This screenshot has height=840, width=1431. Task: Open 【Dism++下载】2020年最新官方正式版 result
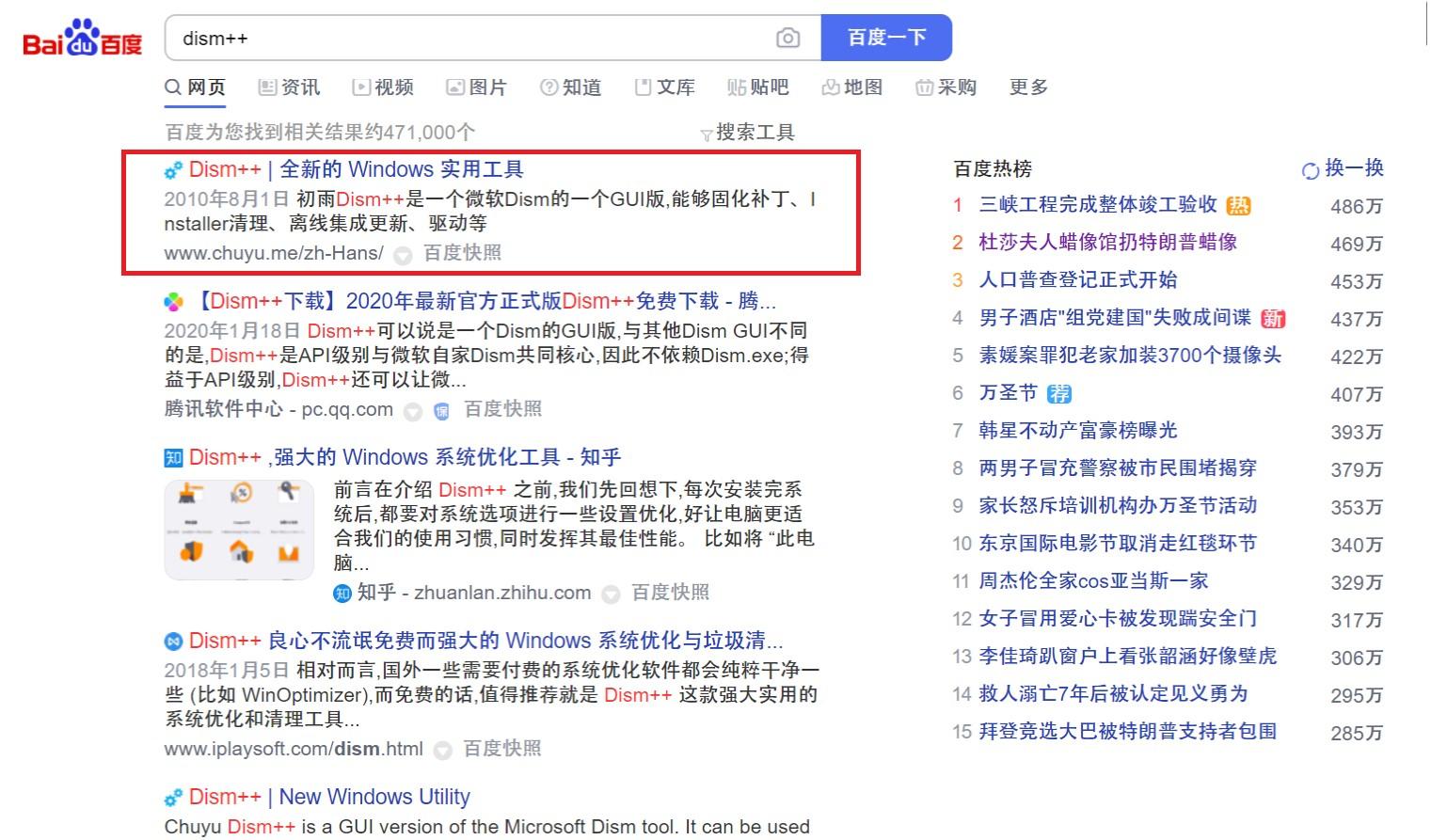click(x=484, y=301)
